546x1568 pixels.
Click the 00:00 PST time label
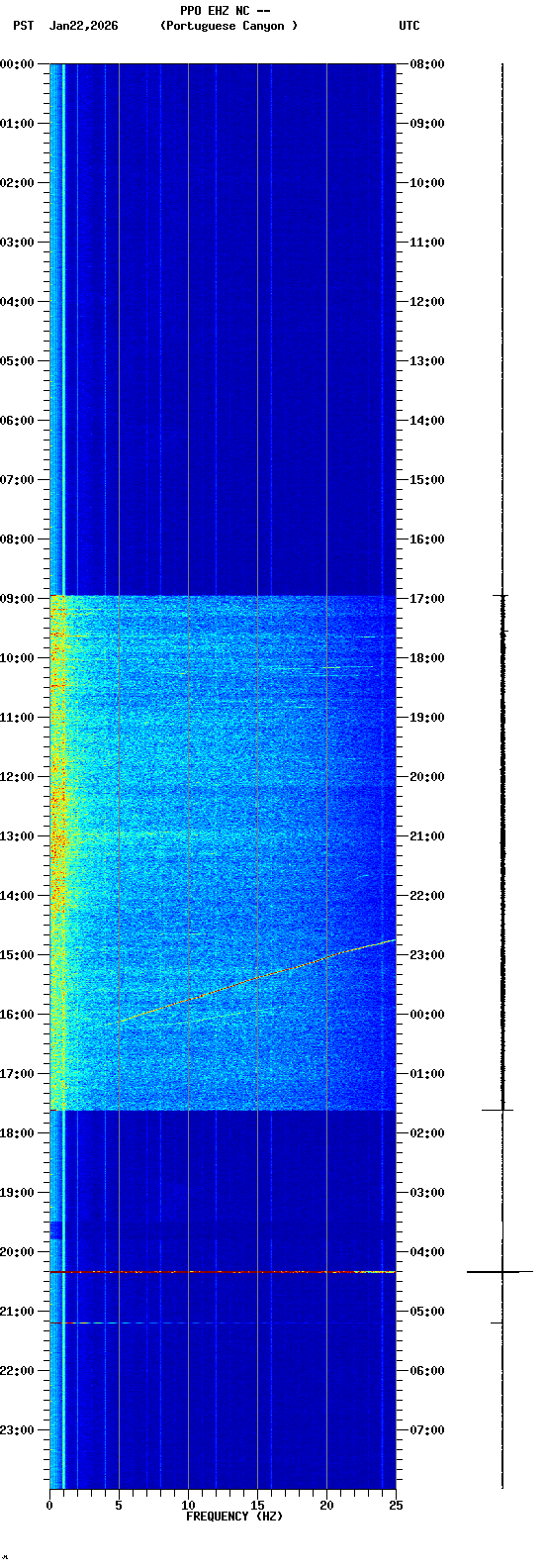17,64
